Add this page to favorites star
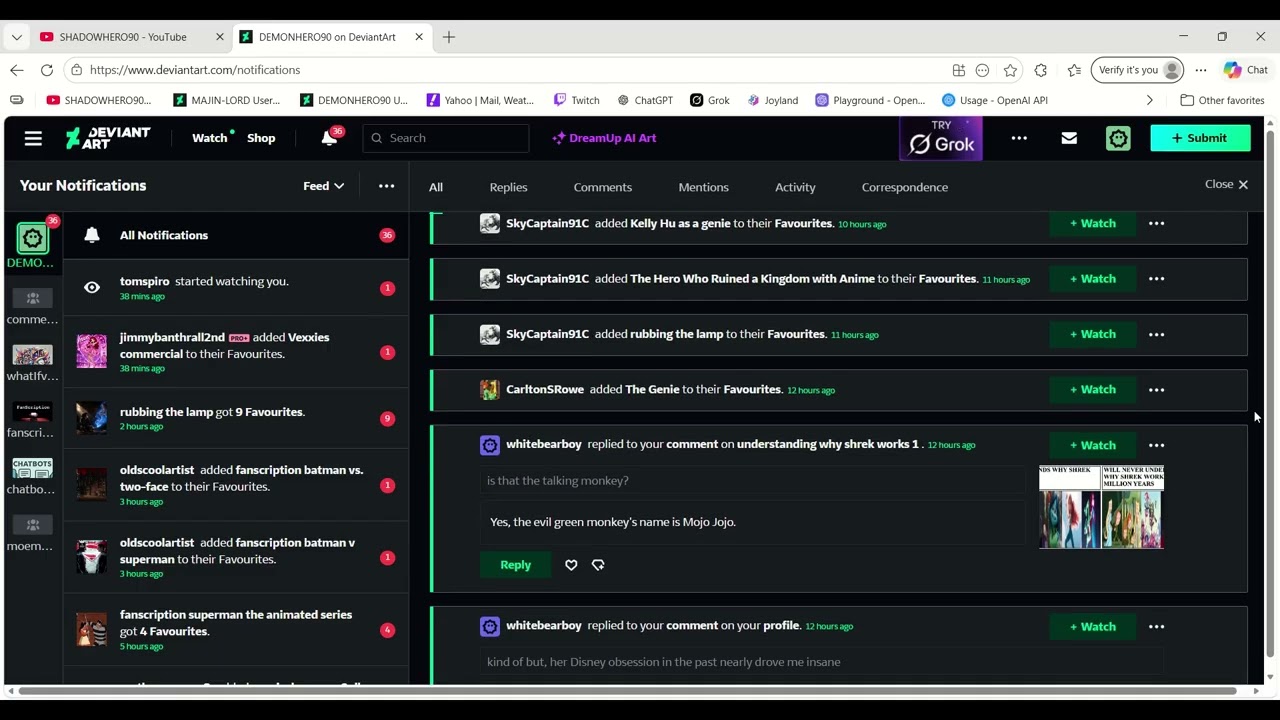1280x720 pixels. point(1011,70)
